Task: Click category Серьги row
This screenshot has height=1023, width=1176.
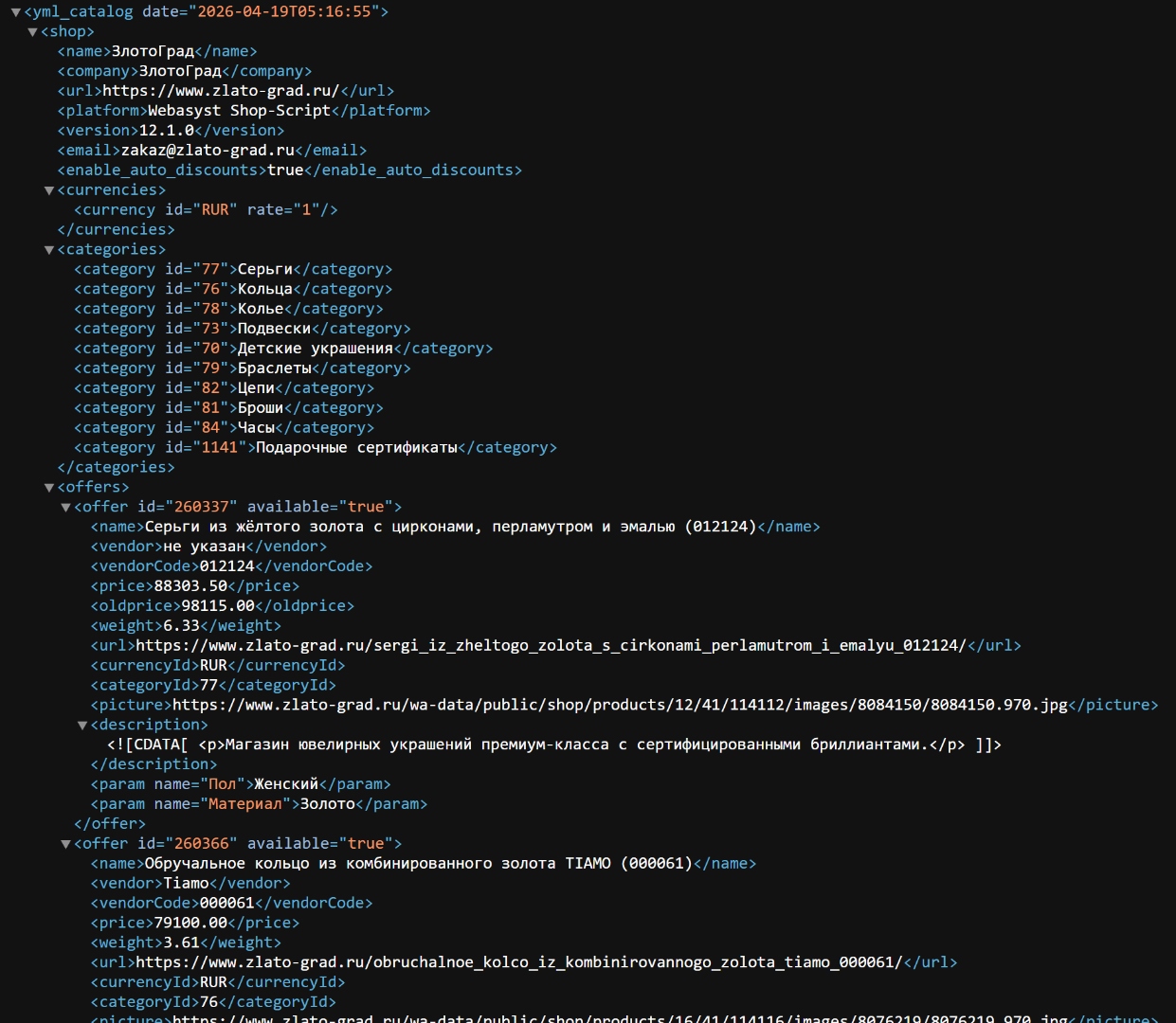Action: coord(233,270)
